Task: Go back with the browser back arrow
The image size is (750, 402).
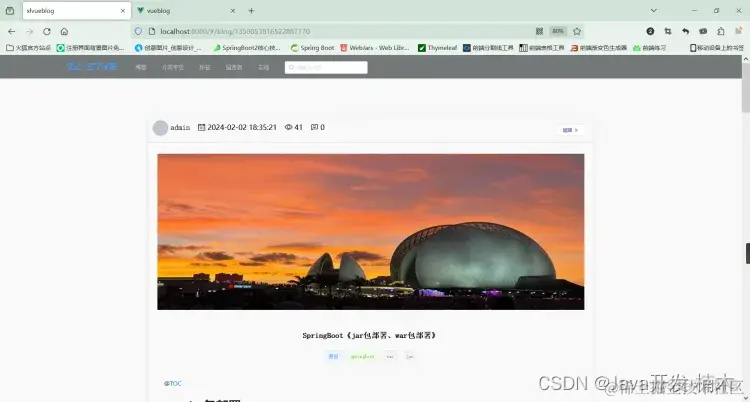Action: (x=11, y=32)
